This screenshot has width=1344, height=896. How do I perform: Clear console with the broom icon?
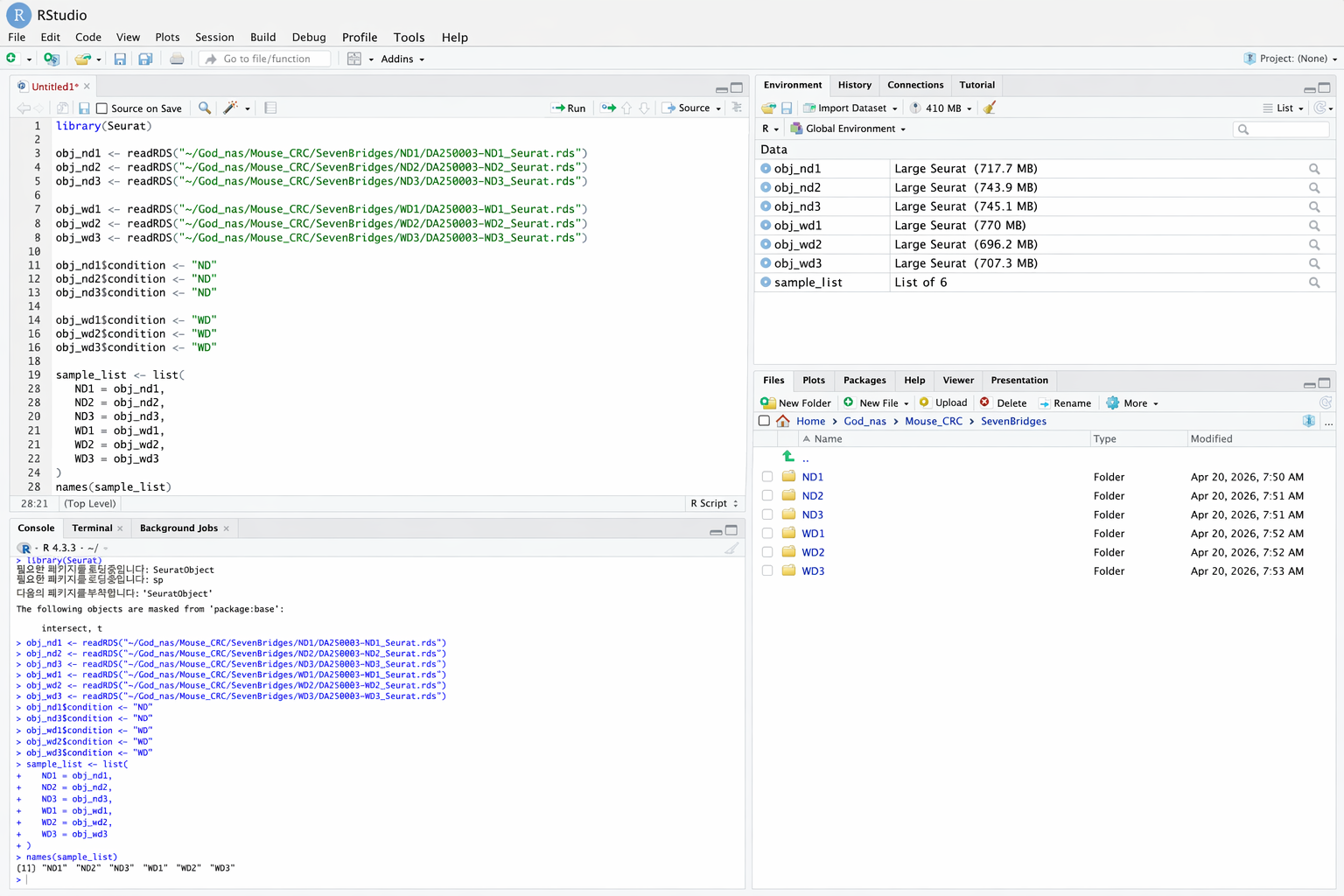tap(731, 549)
